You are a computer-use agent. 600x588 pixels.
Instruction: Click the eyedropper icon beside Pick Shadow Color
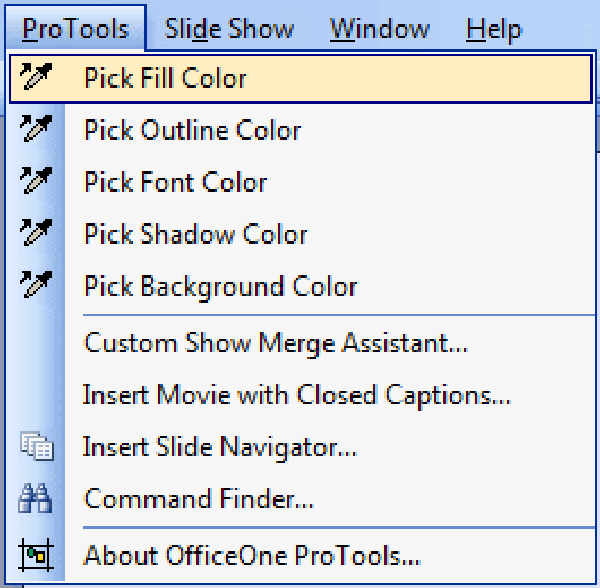coord(36,234)
